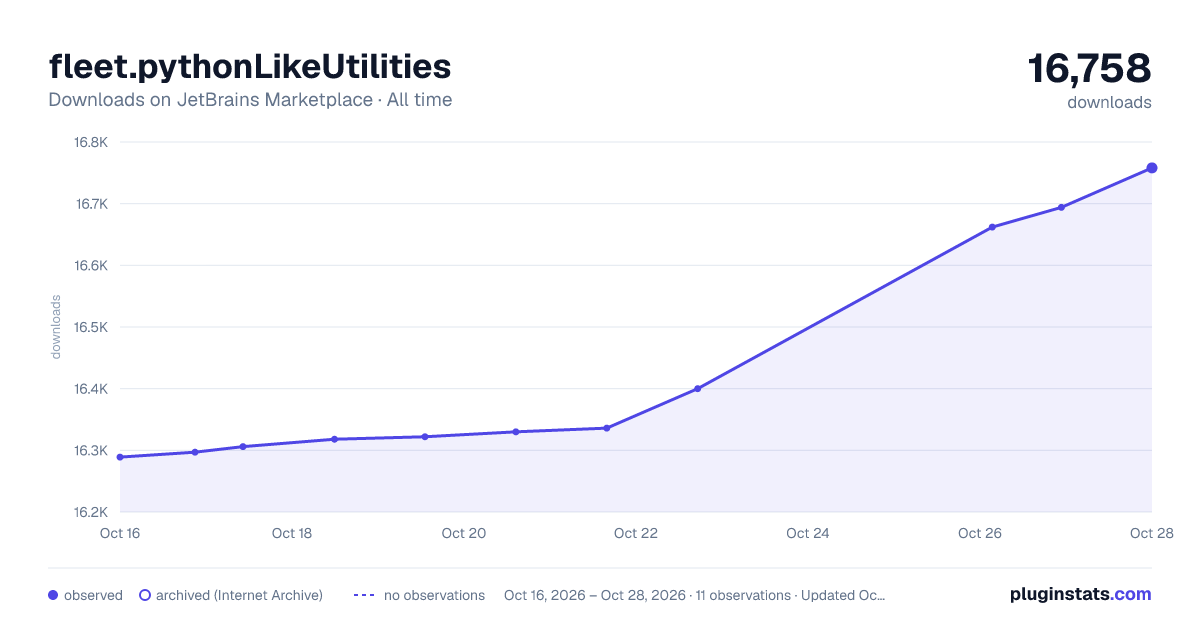Click the 16.4K y-axis label

pyautogui.click(x=91, y=389)
